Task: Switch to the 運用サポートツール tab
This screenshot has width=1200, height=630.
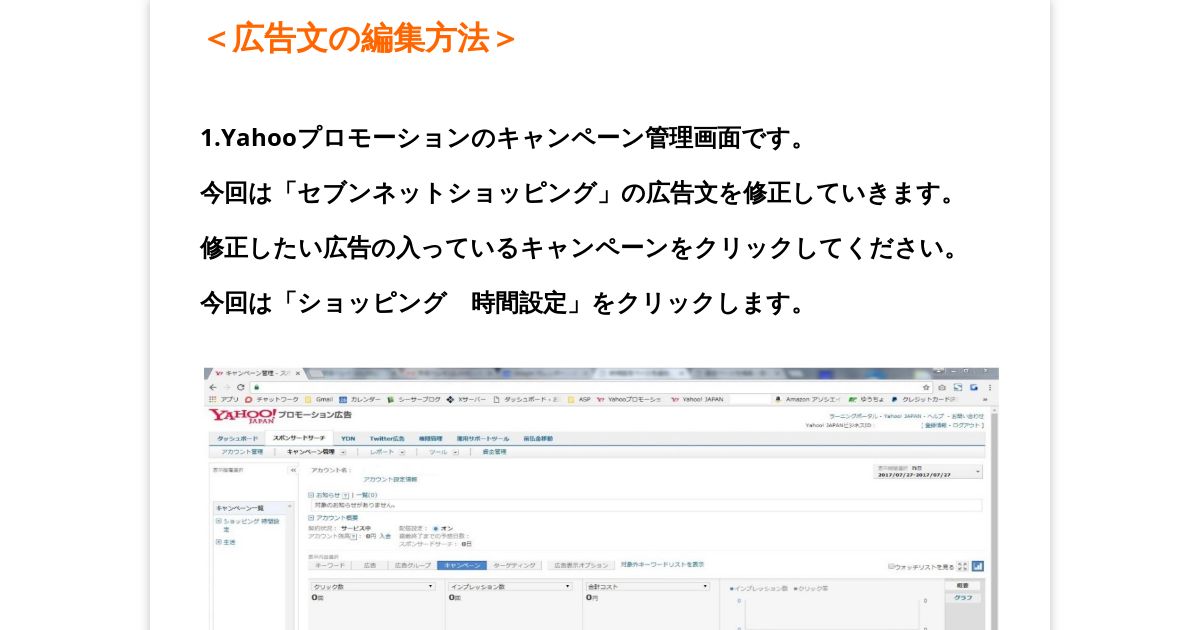Action: [482, 438]
